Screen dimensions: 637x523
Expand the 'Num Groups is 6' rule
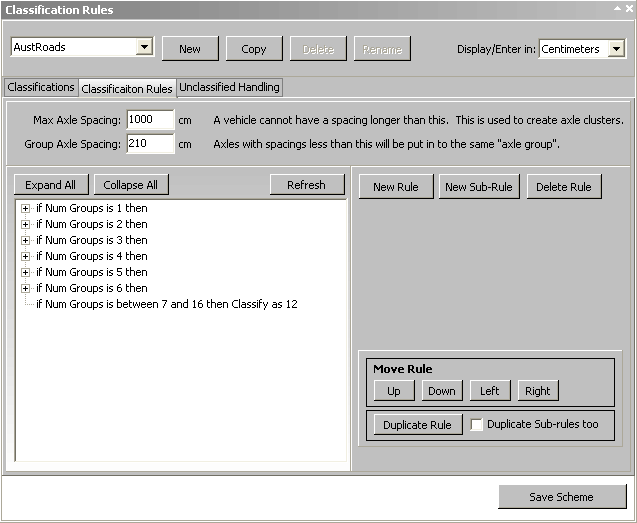coord(25,288)
